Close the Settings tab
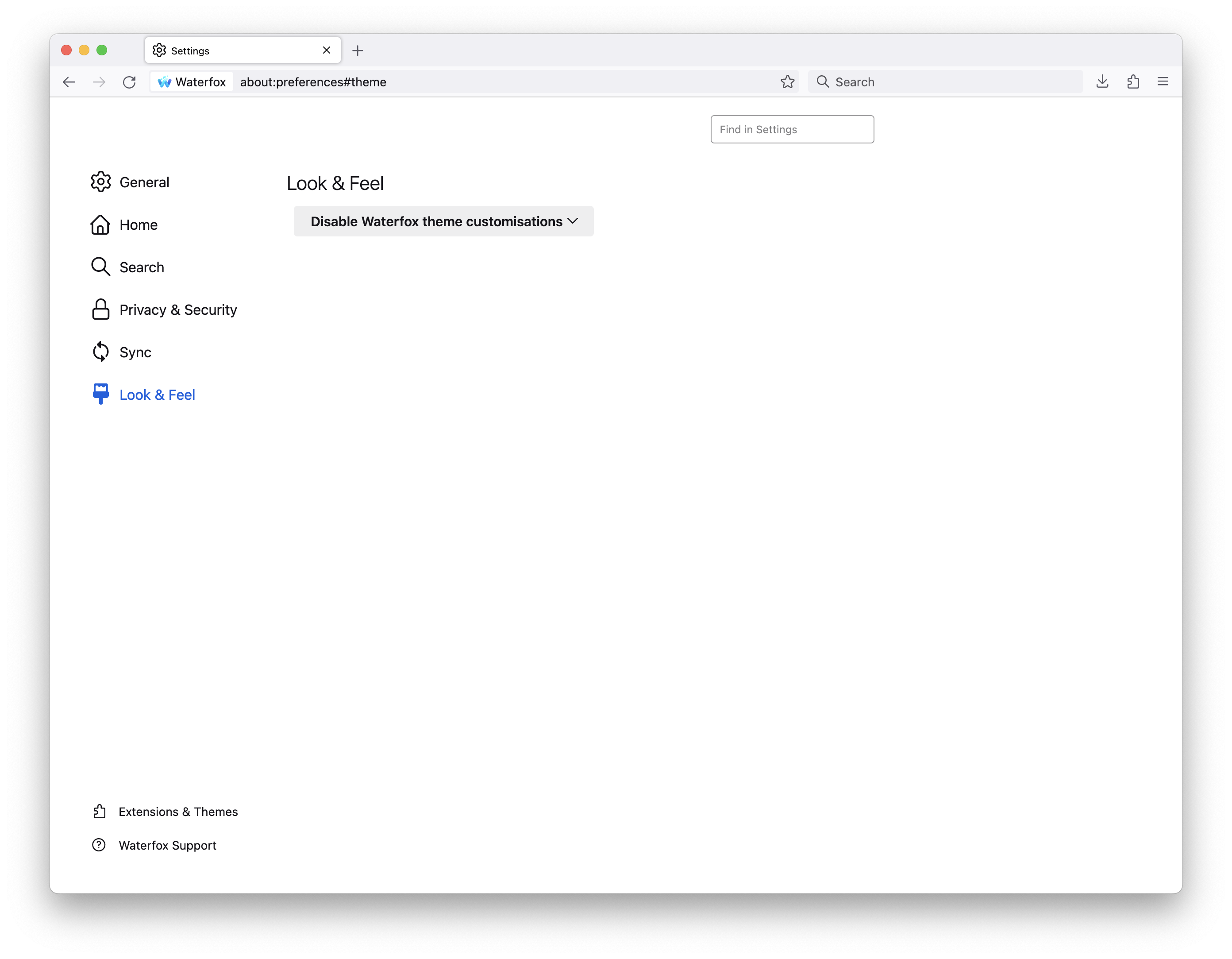This screenshot has height=959, width=1232. click(327, 50)
